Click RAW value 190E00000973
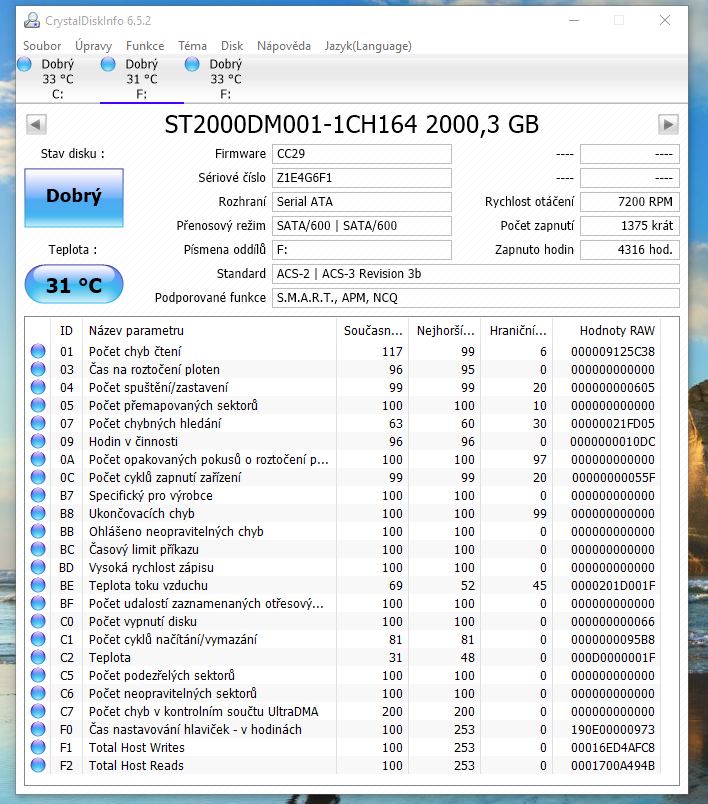 click(613, 730)
